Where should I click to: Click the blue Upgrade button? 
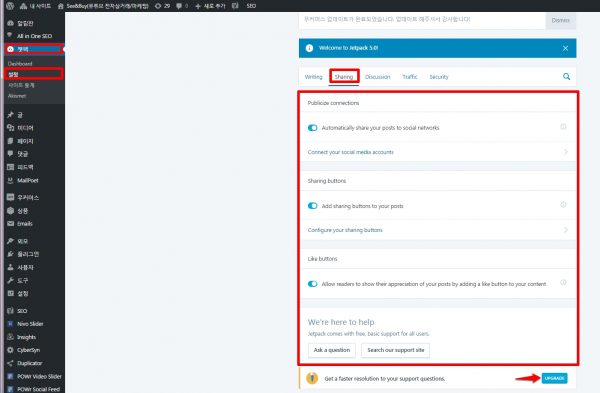[x=554, y=378]
